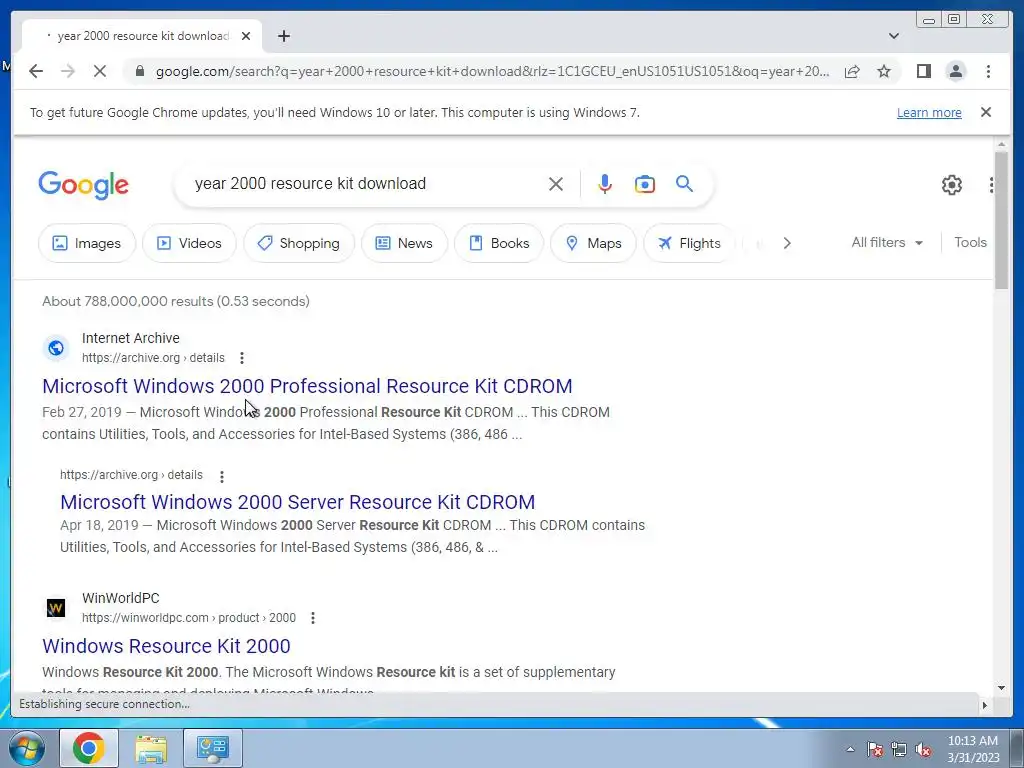Bookmark this page with the star
The image size is (1024, 768).
pos(884,71)
